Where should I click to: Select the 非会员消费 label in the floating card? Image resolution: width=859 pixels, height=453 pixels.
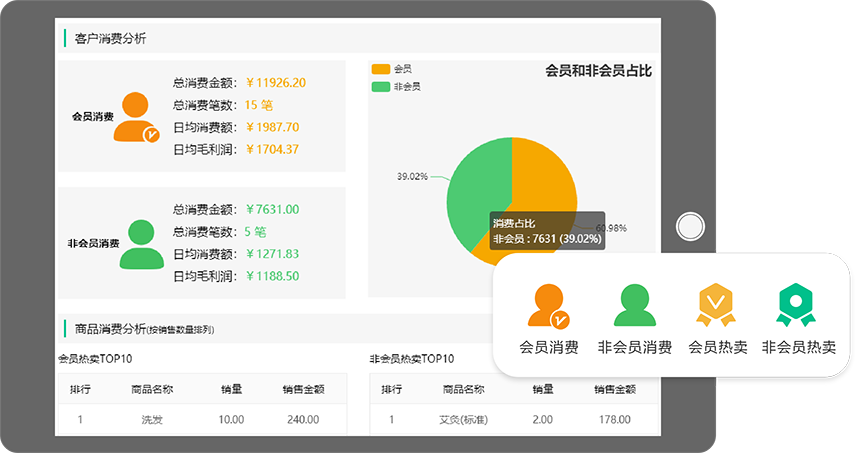click(x=634, y=347)
